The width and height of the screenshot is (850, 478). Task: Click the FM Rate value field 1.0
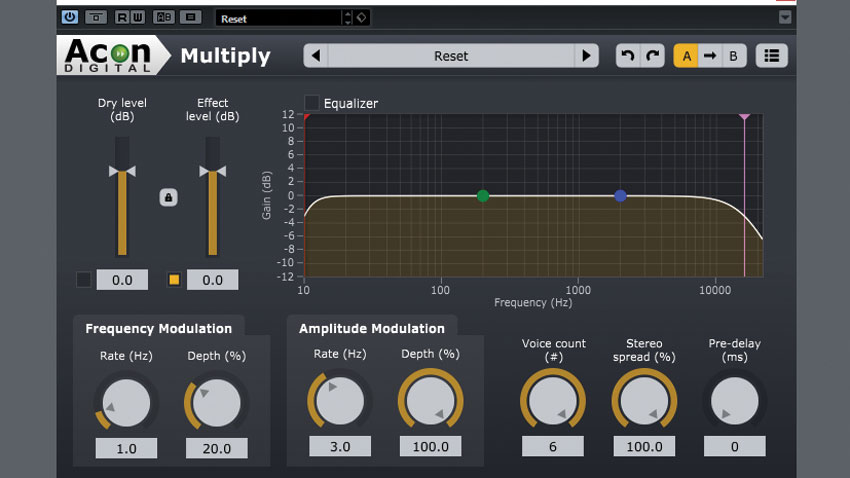(126, 448)
